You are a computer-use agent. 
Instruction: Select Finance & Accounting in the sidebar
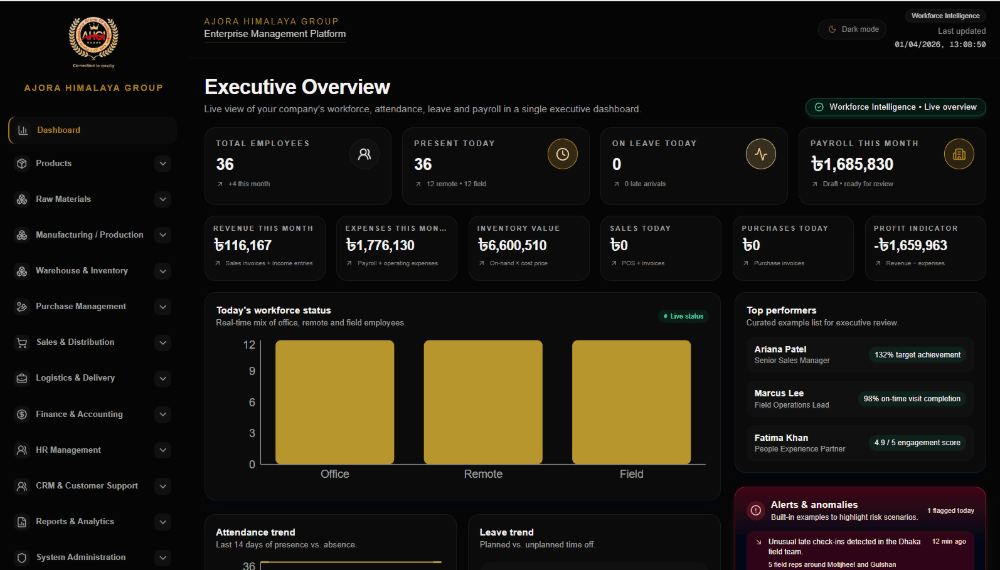(x=79, y=414)
